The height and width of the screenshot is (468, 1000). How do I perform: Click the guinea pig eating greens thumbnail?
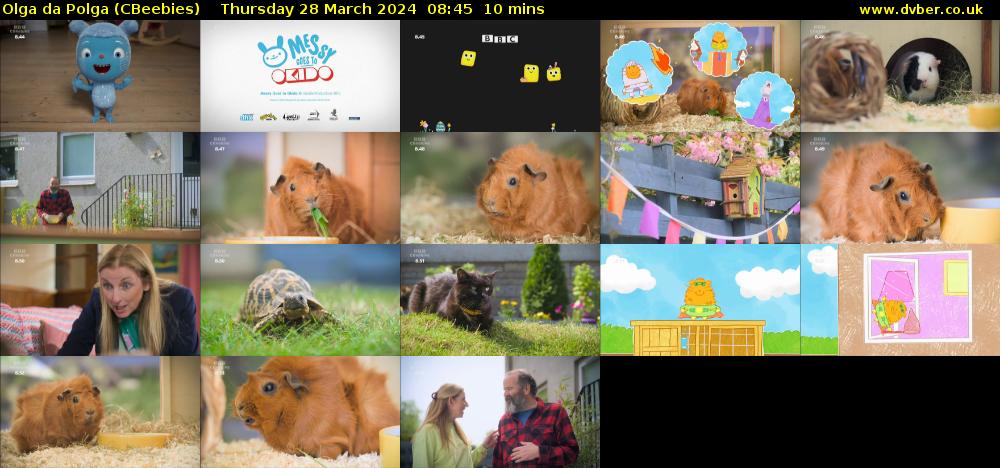pyautogui.click(x=300, y=187)
